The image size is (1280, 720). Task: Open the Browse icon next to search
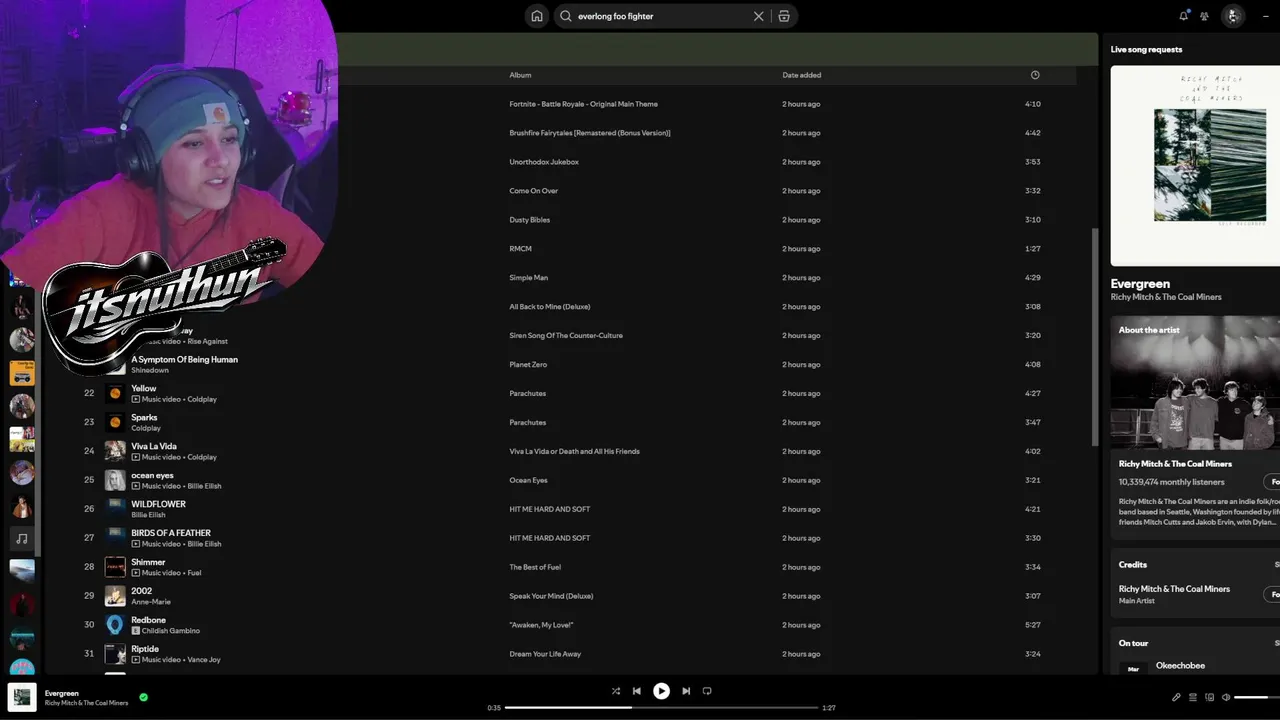click(784, 16)
